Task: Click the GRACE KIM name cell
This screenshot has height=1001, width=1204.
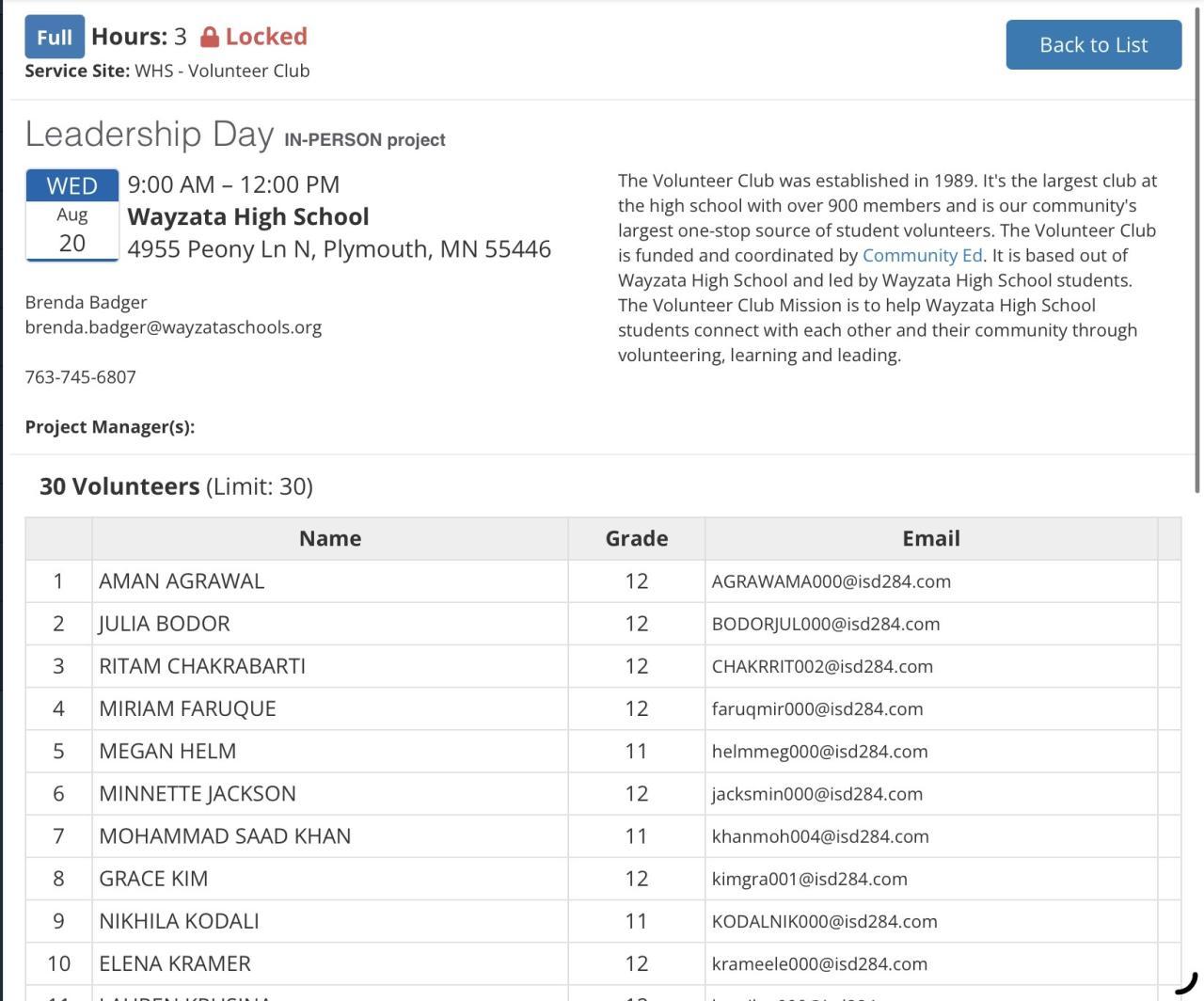Action: 153,879
